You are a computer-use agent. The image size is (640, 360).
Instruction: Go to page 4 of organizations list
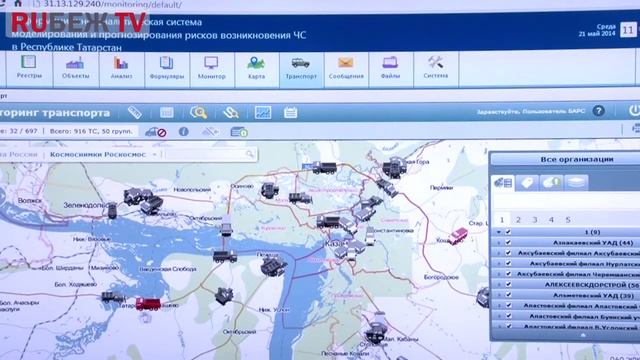click(551, 220)
